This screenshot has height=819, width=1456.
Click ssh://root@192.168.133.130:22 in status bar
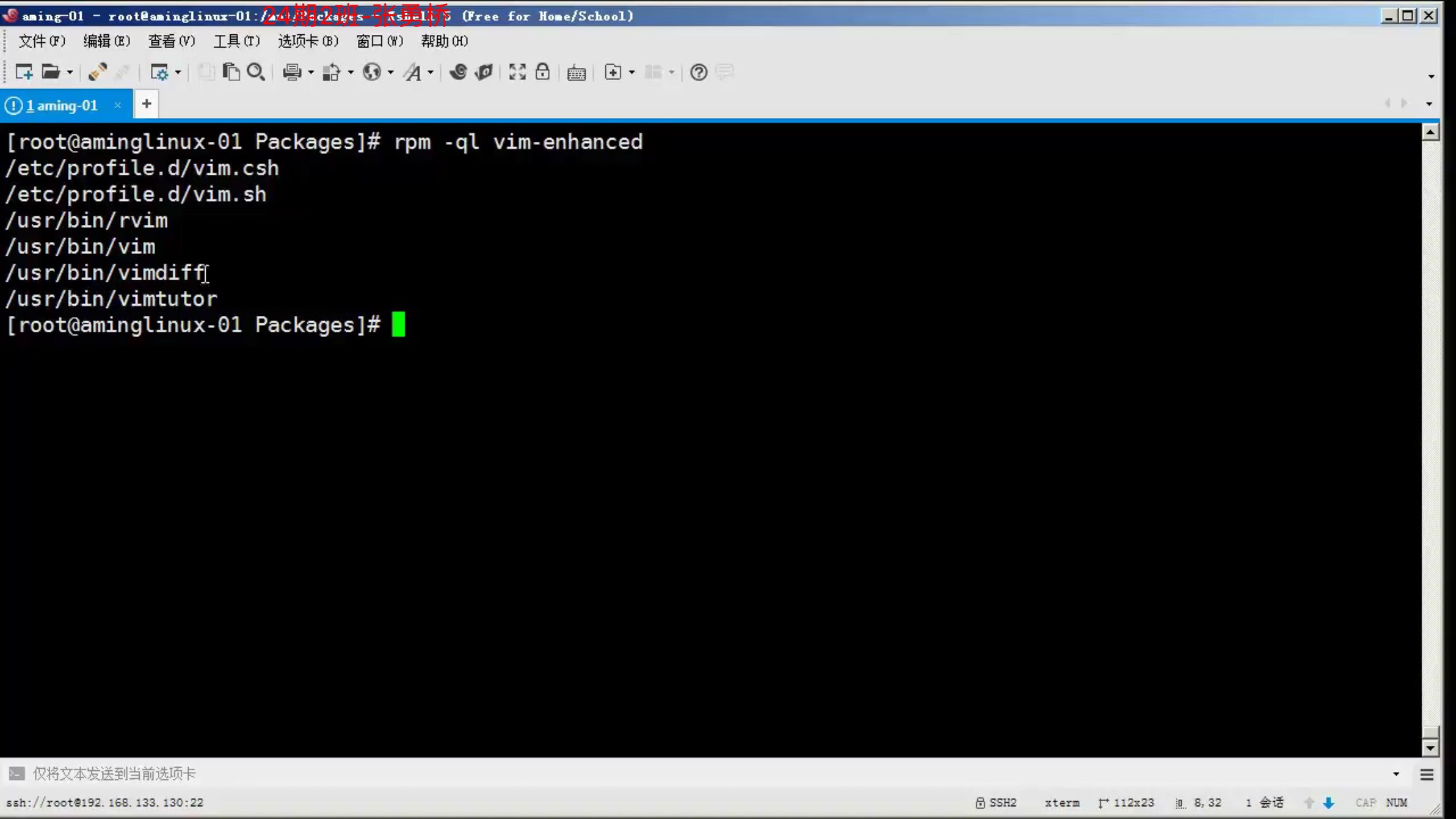pos(105,803)
